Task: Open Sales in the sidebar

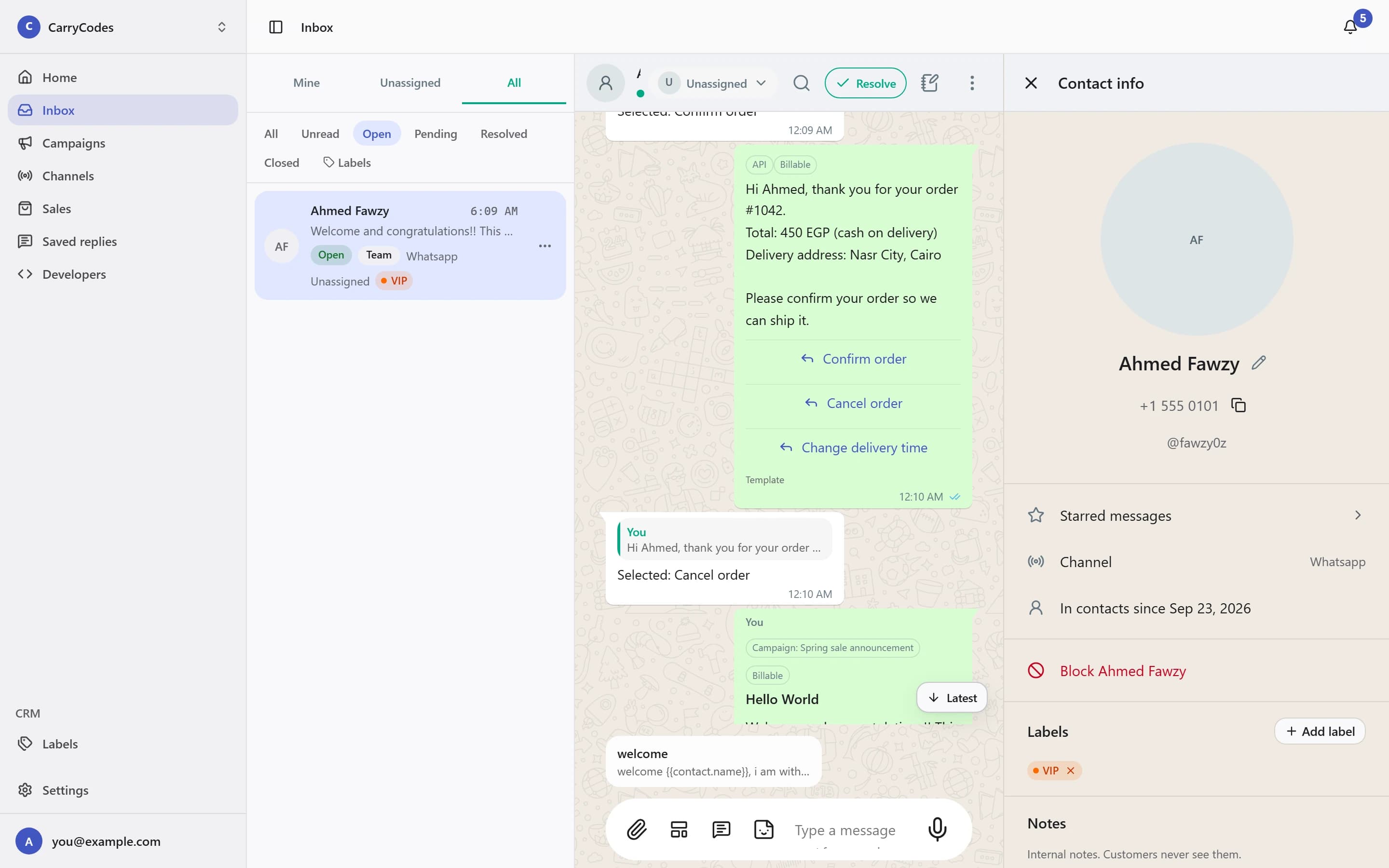Action: coord(123,208)
